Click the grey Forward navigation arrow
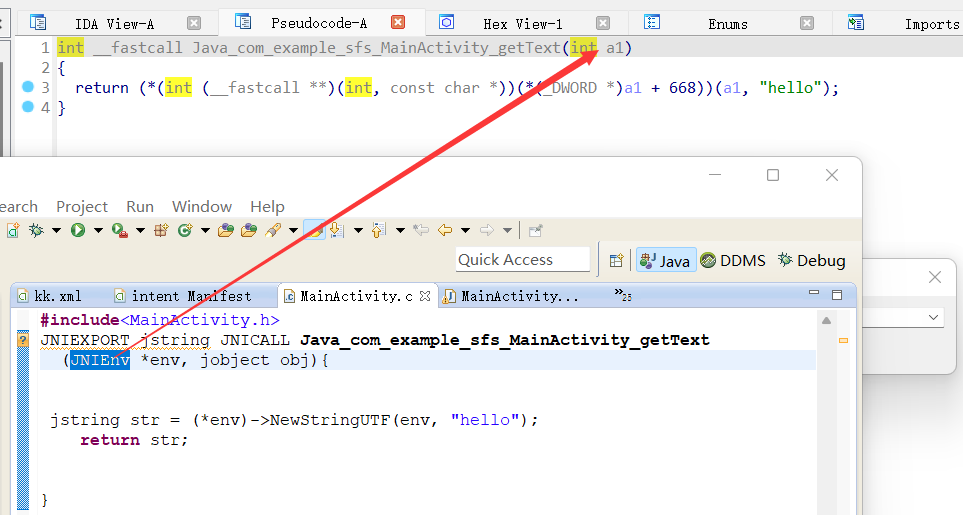 pyautogui.click(x=486, y=231)
